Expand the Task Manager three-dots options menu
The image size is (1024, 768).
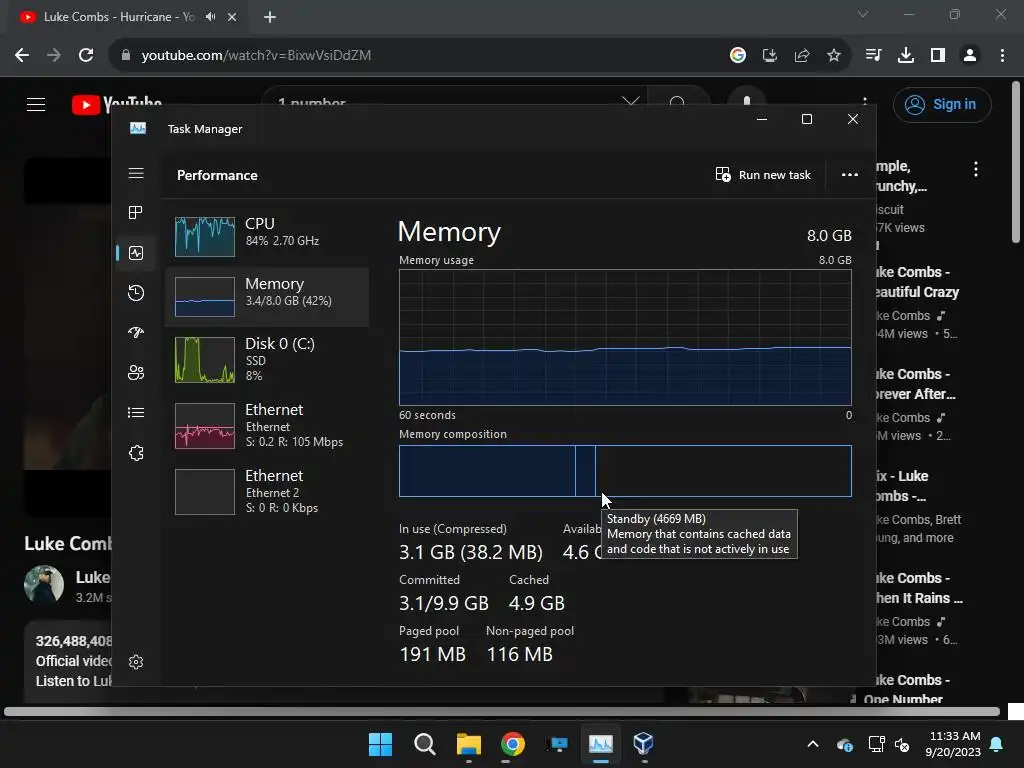[850, 174]
